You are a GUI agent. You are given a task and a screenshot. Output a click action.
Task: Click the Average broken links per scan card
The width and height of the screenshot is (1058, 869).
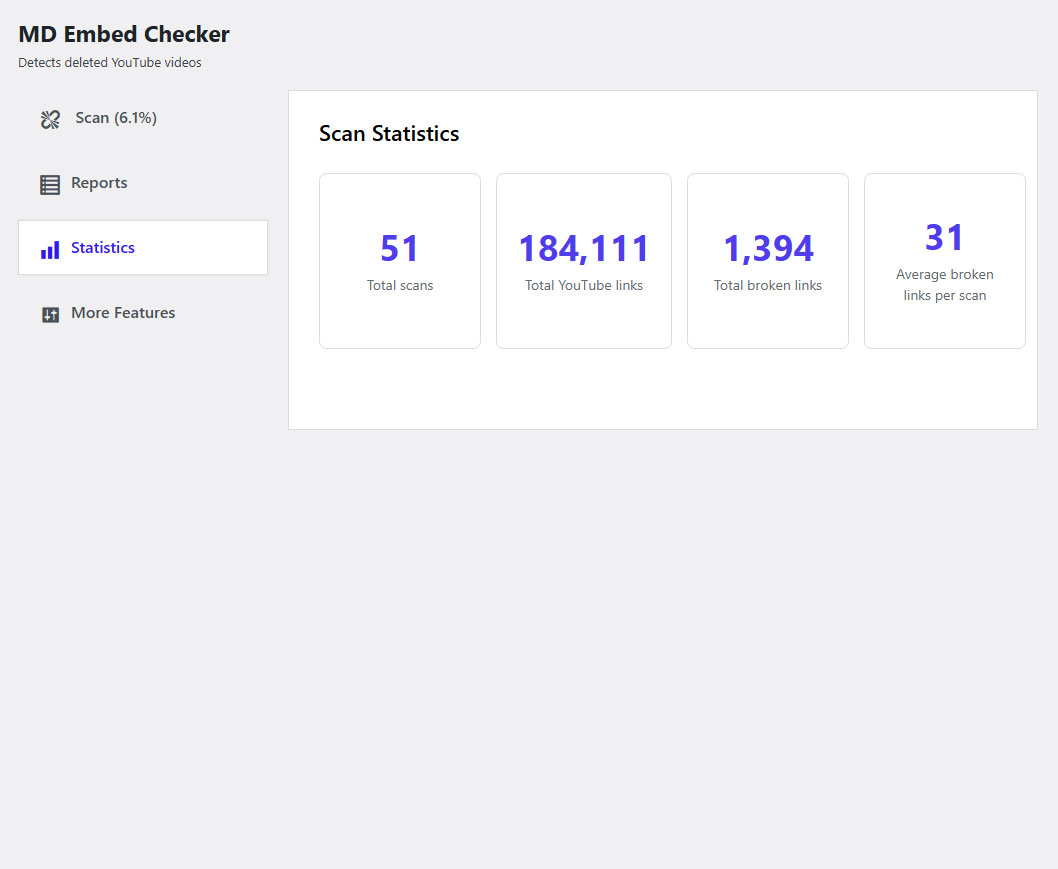point(944,261)
